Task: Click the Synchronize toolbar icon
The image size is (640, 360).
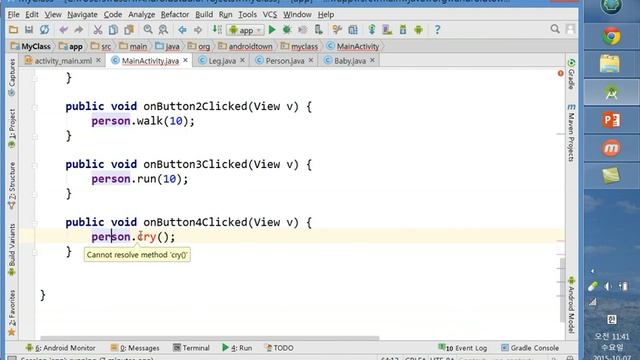Action: coord(44,30)
